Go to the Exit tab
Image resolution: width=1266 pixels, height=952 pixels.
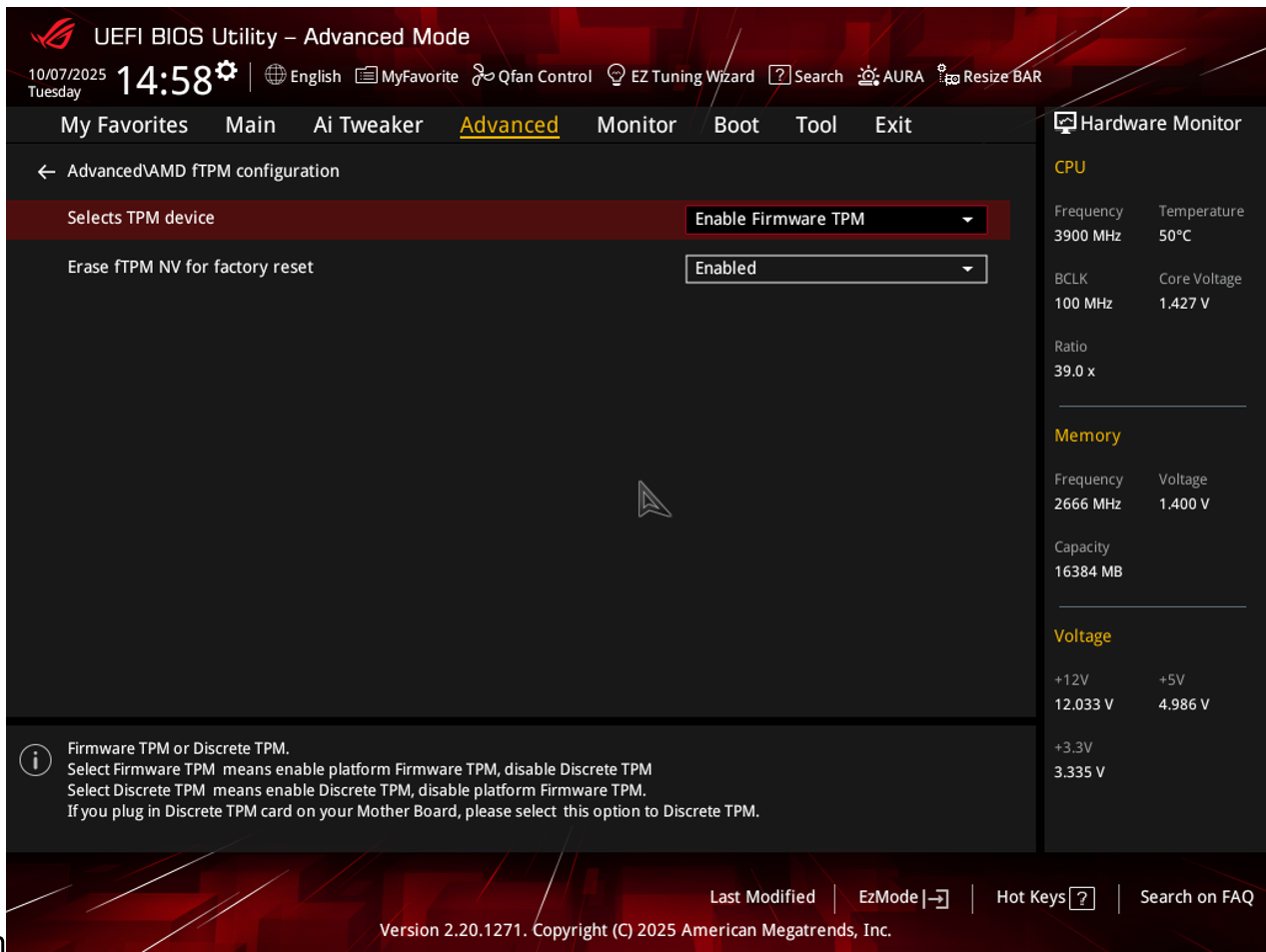coord(892,125)
